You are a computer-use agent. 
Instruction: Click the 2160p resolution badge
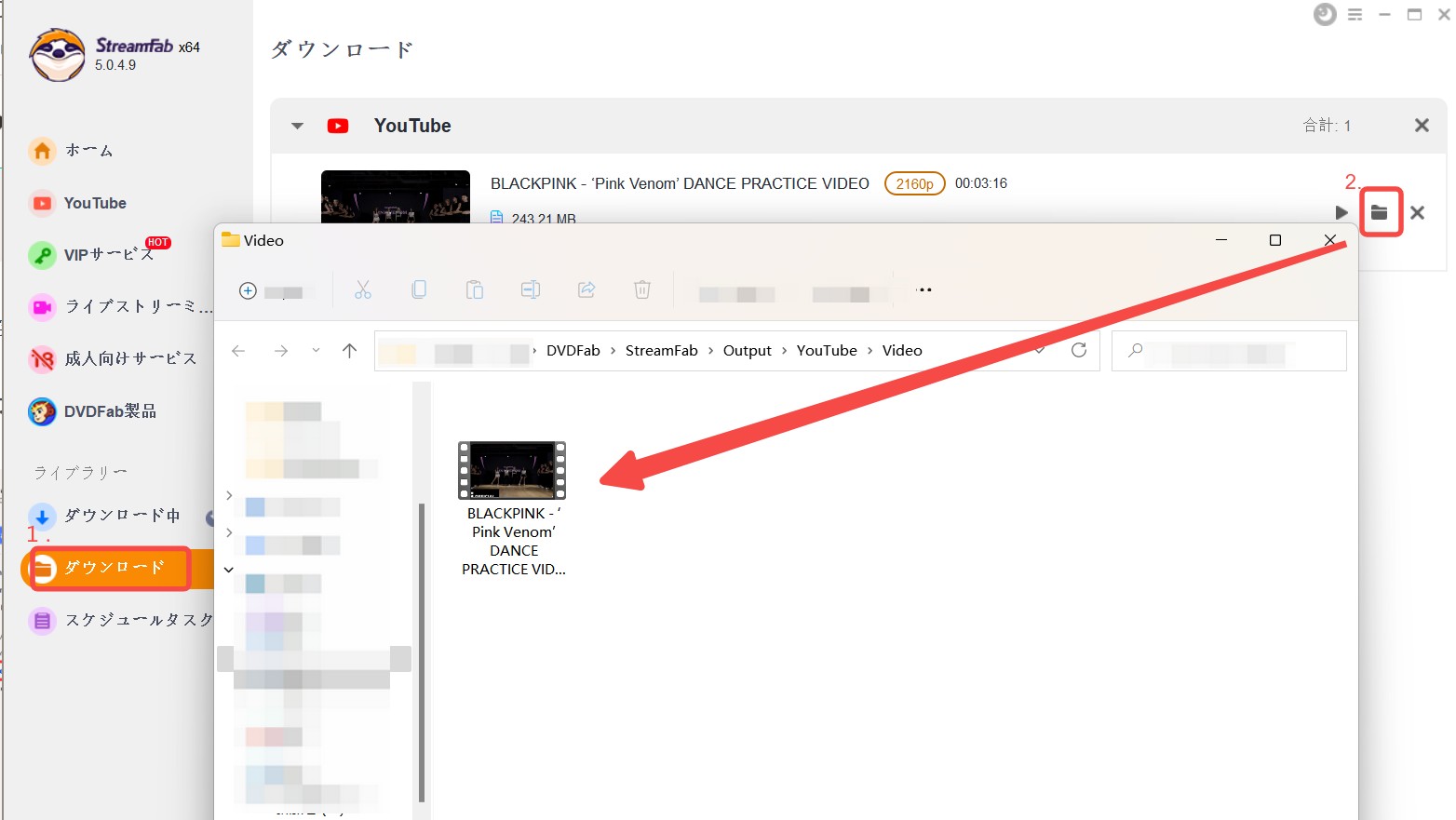914,183
